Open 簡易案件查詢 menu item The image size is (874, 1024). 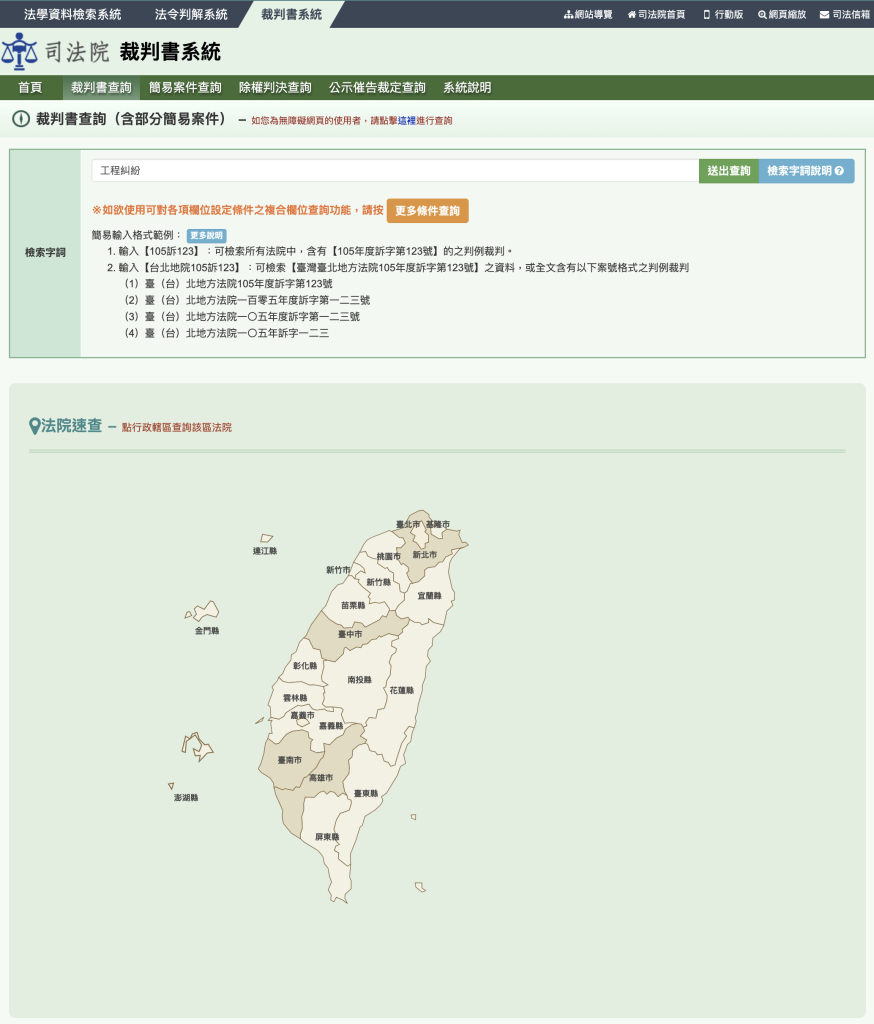point(185,88)
